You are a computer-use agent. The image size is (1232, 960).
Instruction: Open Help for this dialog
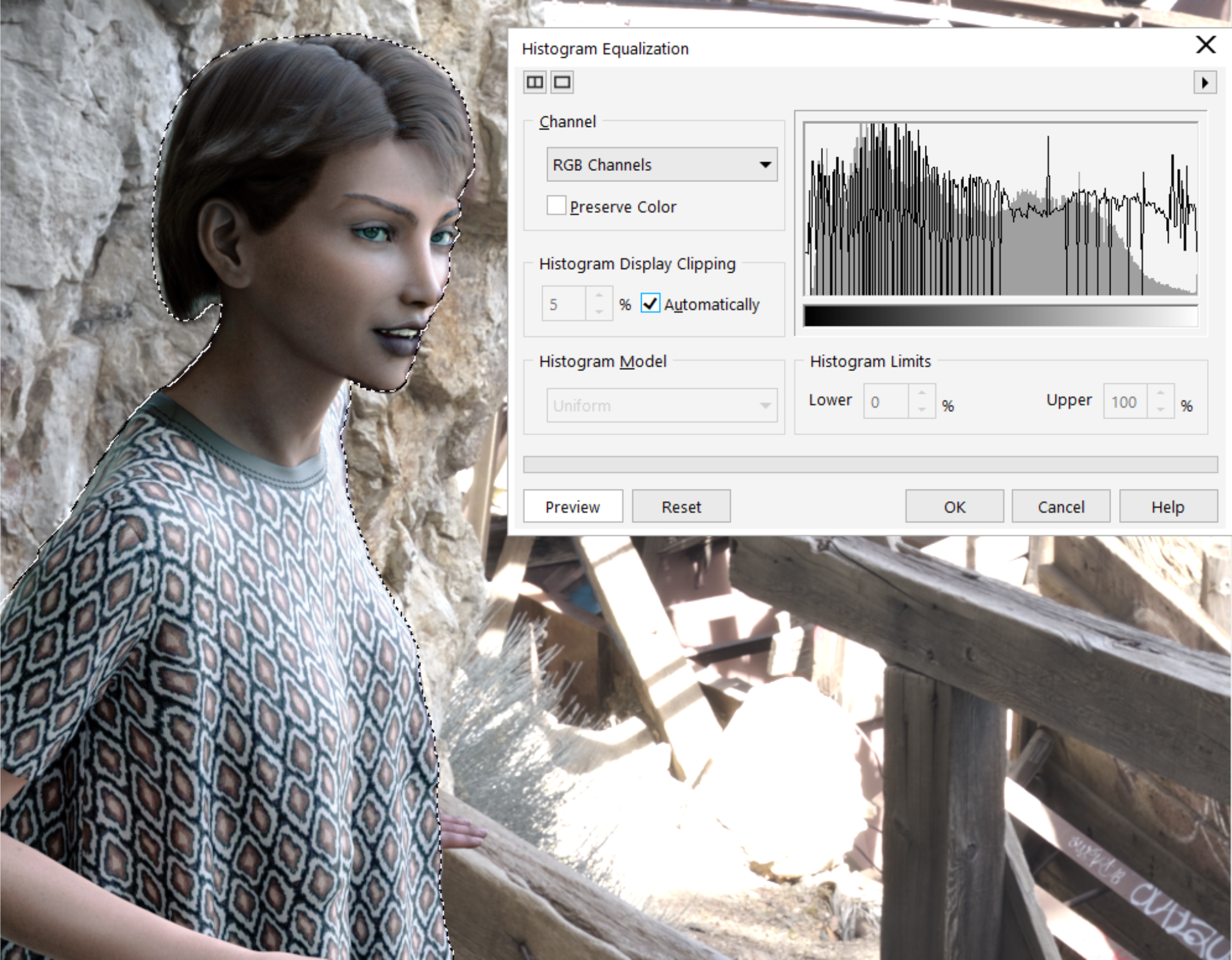[x=1167, y=507]
